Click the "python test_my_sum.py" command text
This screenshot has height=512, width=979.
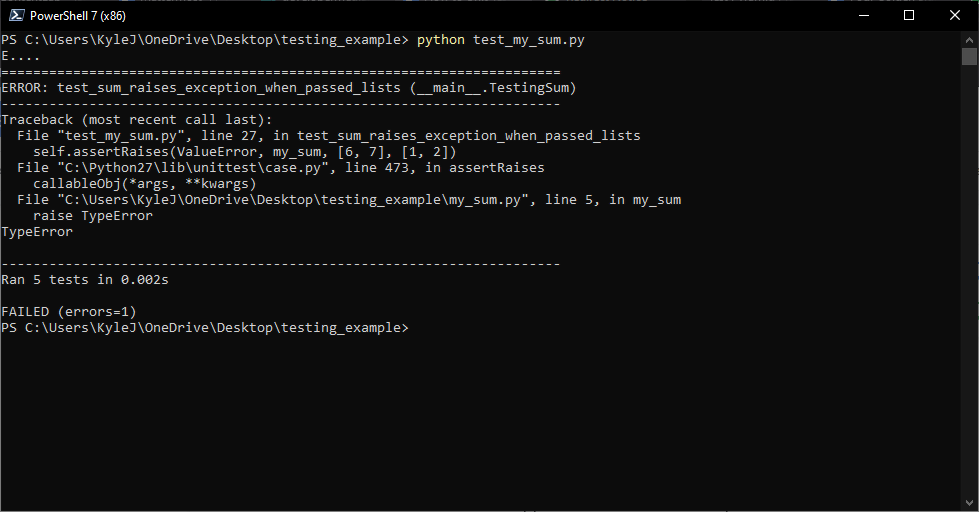pos(500,40)
